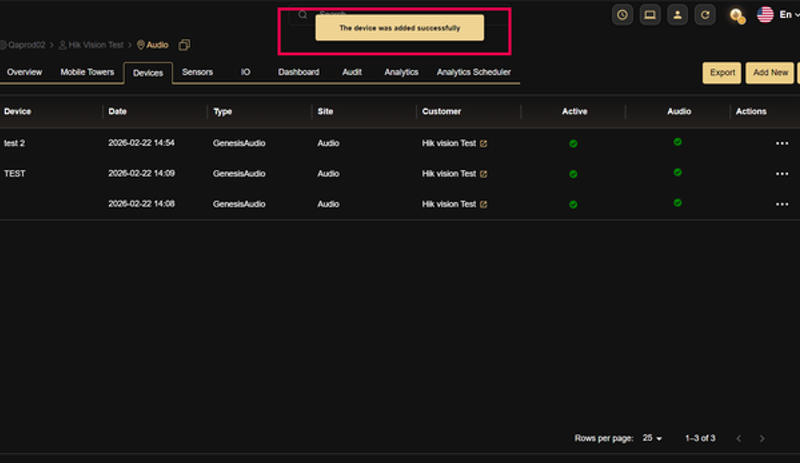This screenshot has width=800, height=463.
Task: Select the Devices tab
Action: 148,73
